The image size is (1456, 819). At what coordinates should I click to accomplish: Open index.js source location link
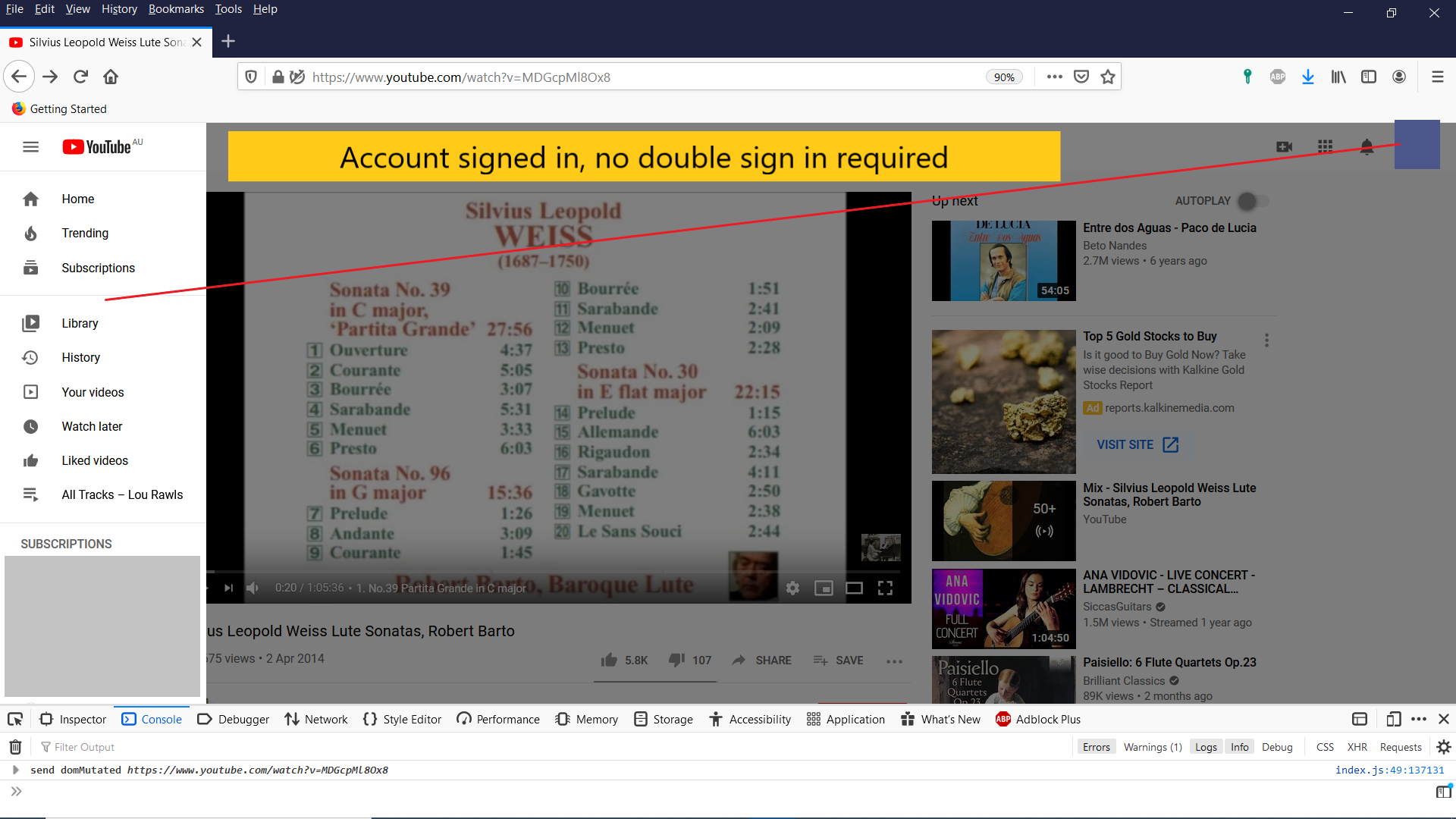point(1389,770)
